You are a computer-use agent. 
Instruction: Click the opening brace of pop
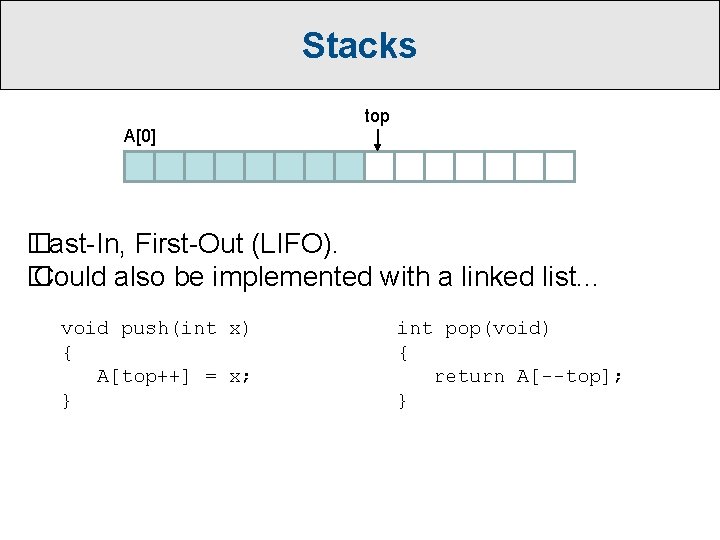tap(403, 353)
